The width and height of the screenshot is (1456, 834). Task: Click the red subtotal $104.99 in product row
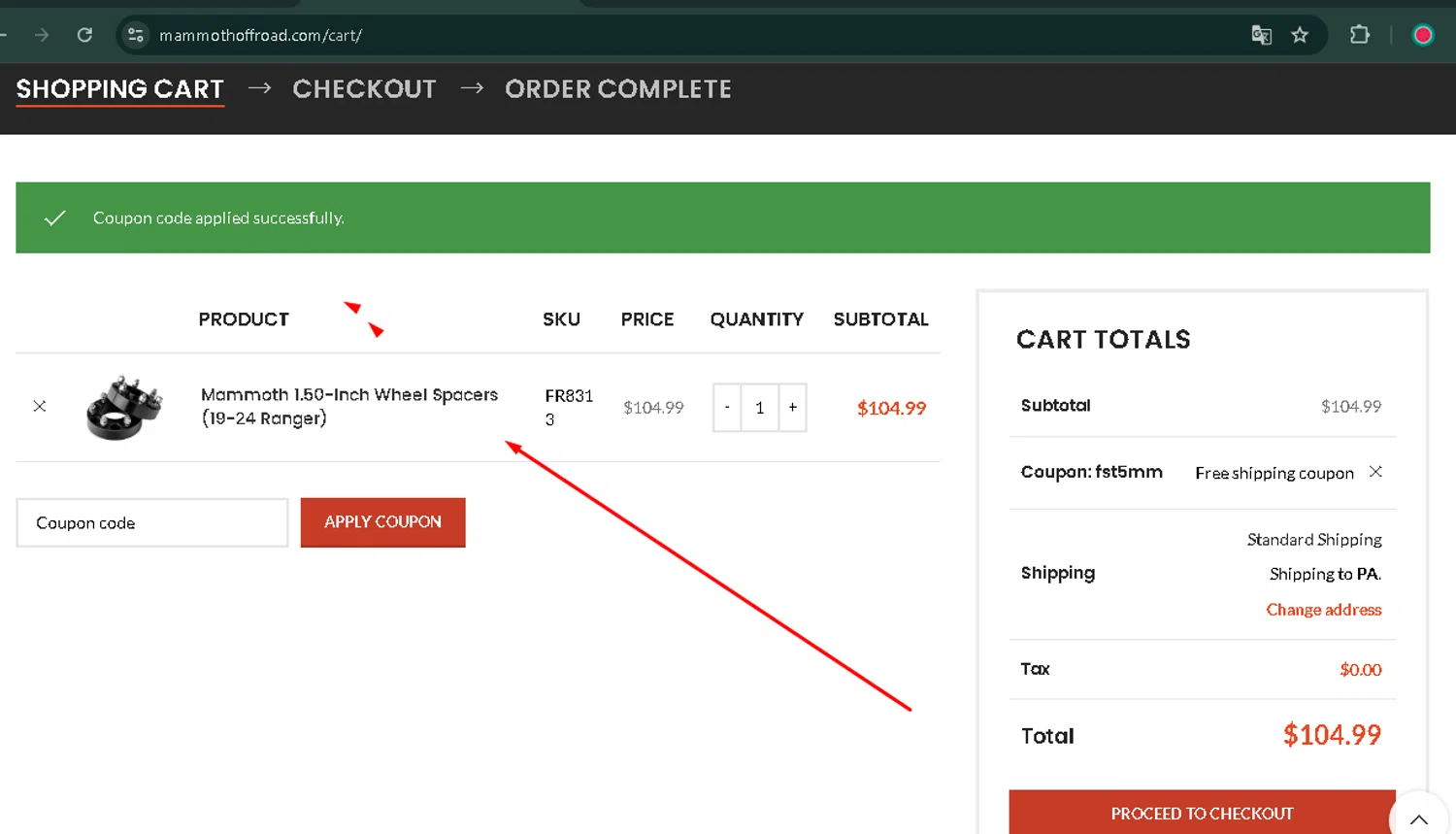pyautogui.click(x=891, y=408)
